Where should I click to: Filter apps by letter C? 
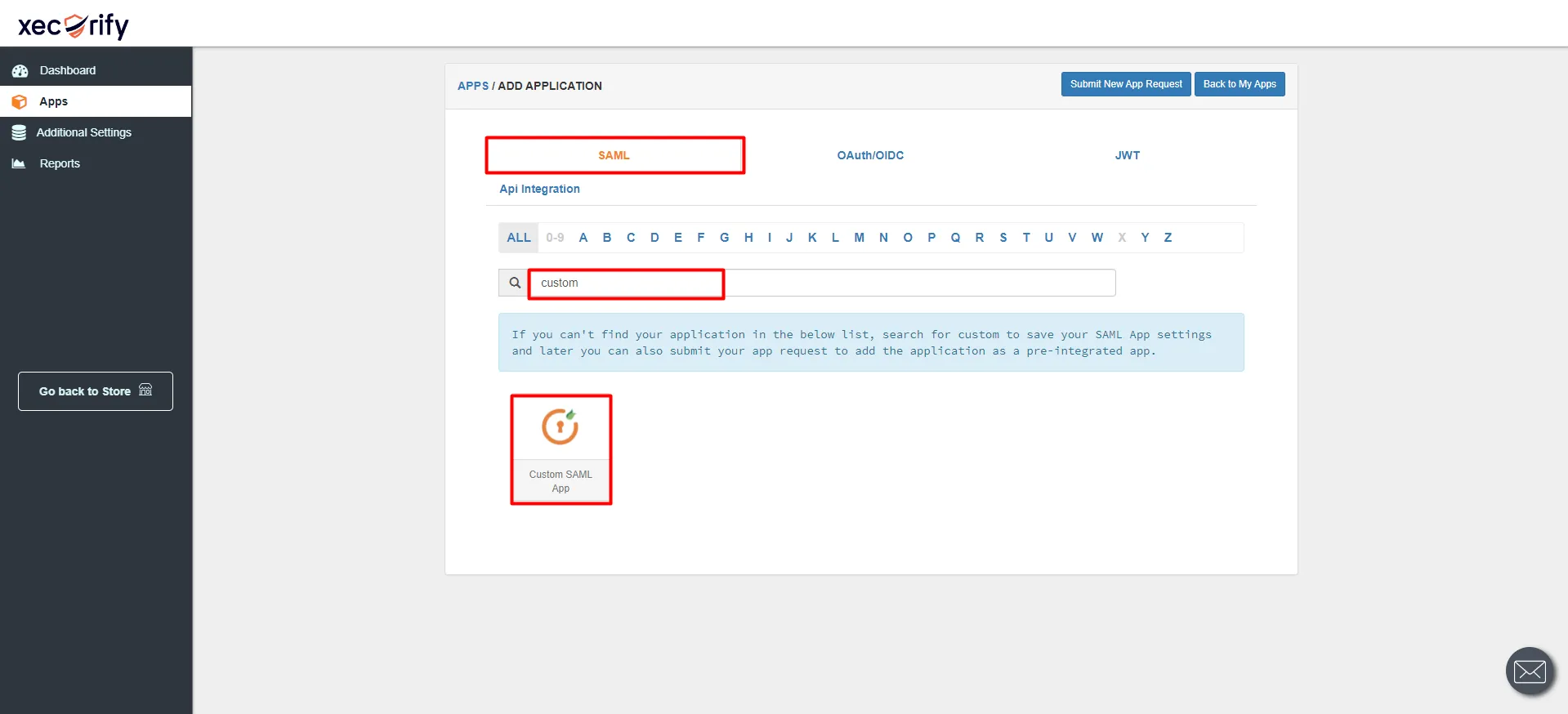coord(631,238)
